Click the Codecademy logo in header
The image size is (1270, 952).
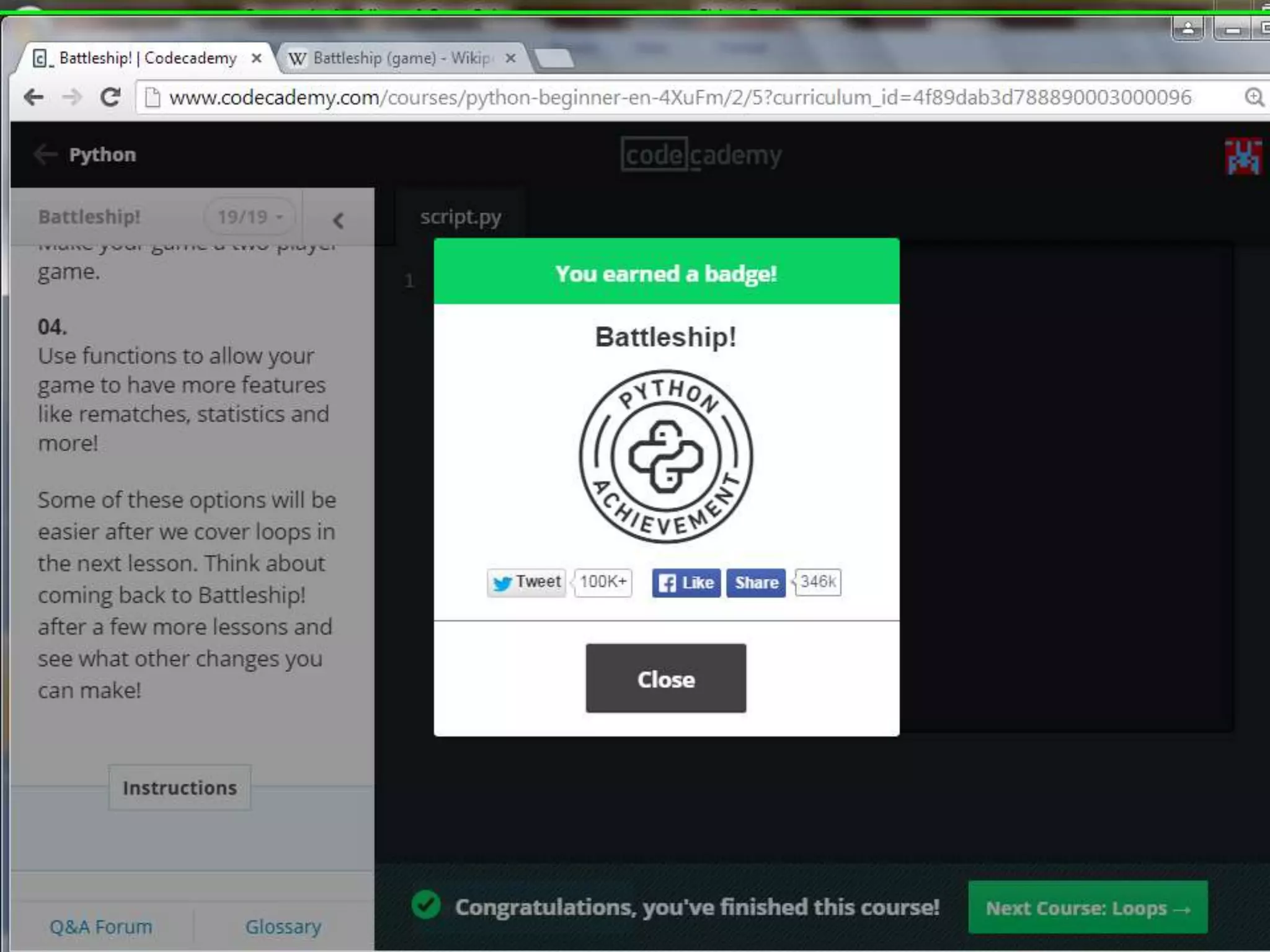coord(701,155)
